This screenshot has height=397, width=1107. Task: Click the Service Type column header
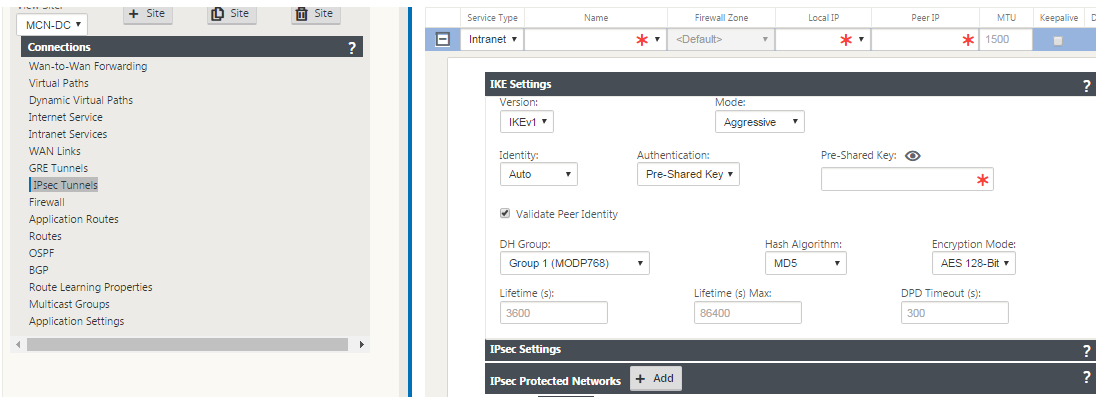(x=492, y=18)
